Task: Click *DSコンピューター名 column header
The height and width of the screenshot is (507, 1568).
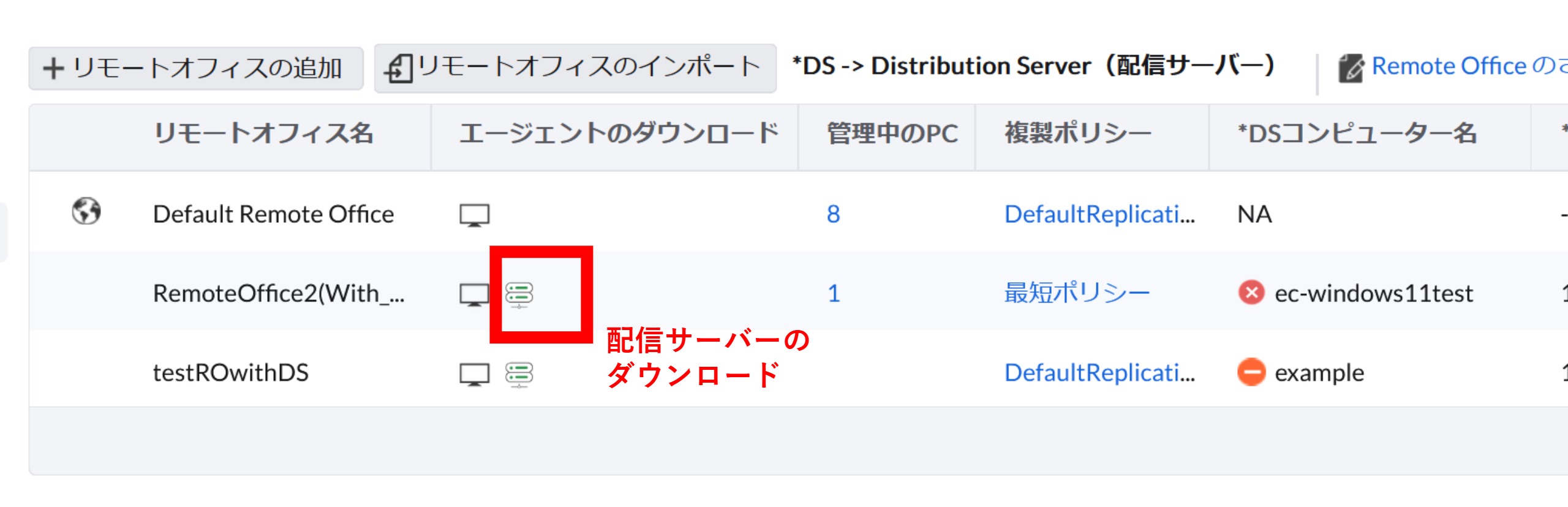Action: click(x=1357, y=133)
